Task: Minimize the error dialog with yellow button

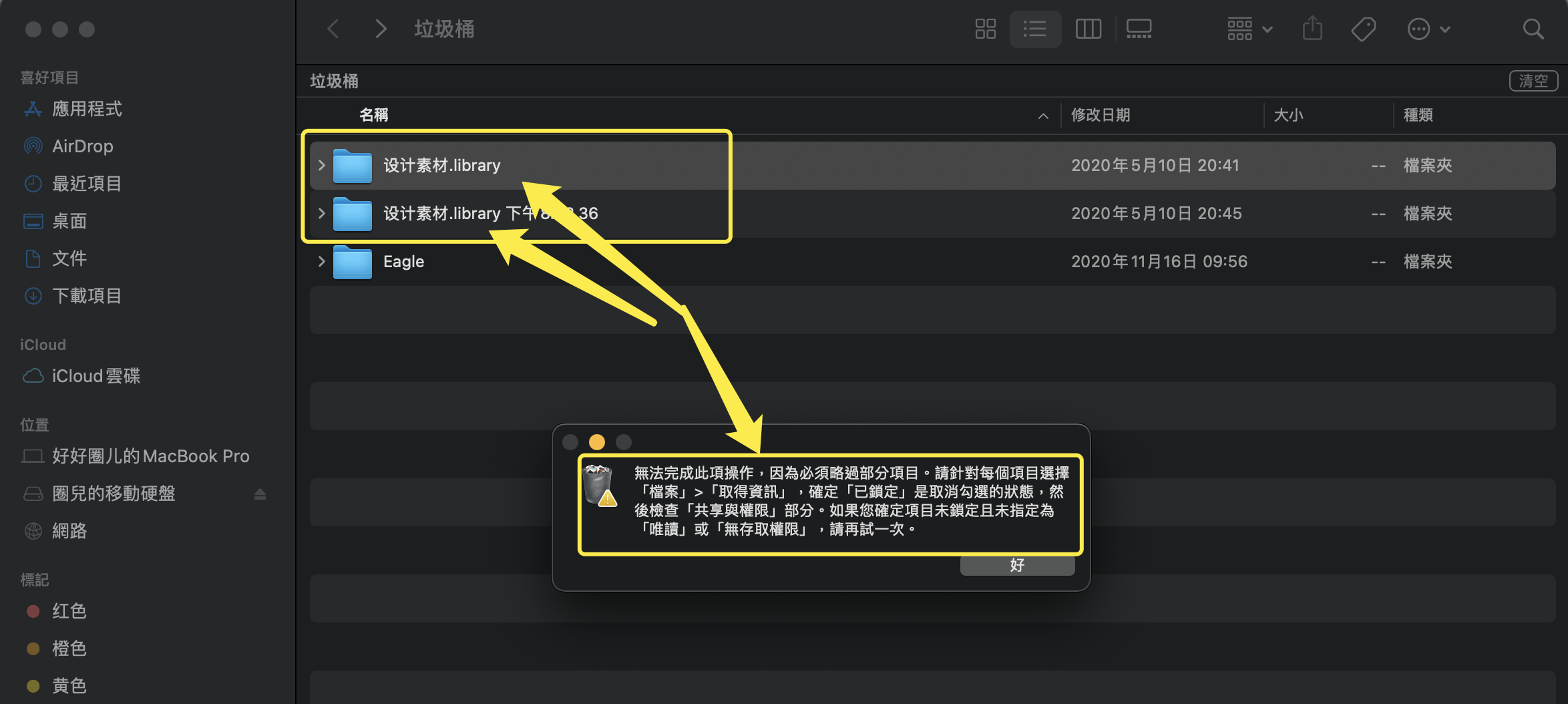Action: pos(597,442)
